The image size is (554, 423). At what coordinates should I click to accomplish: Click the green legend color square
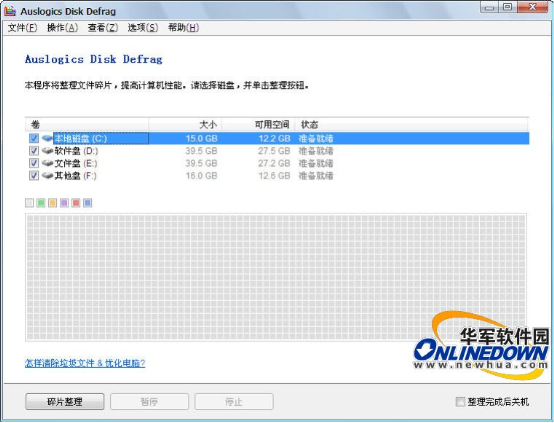[41, 203]
